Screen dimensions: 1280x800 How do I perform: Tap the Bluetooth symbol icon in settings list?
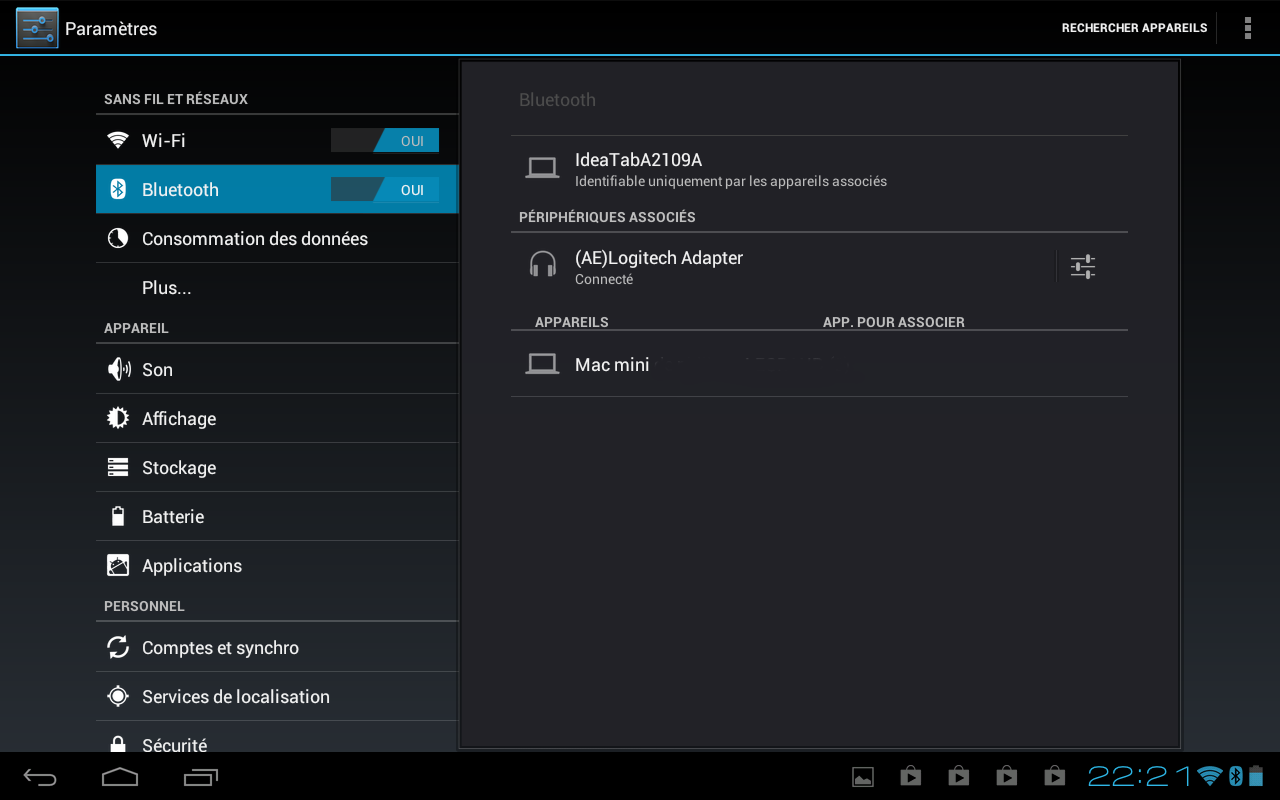(x=118, y=189)
